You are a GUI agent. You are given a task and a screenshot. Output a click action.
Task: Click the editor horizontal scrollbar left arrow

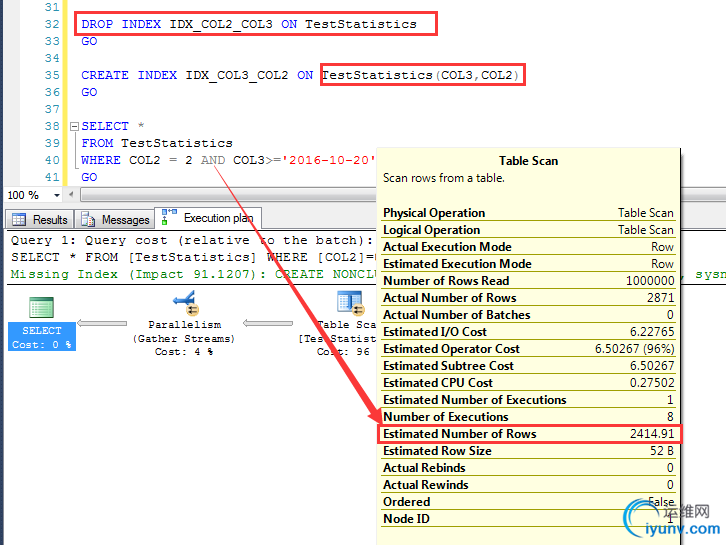71,195
